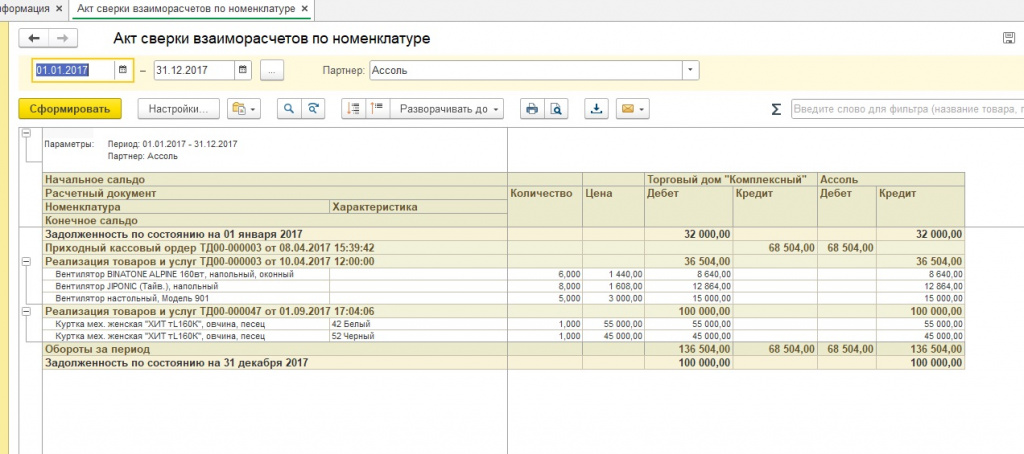
Task: Click Торговый дом "Комплексный" header
Action: point(731,180)
